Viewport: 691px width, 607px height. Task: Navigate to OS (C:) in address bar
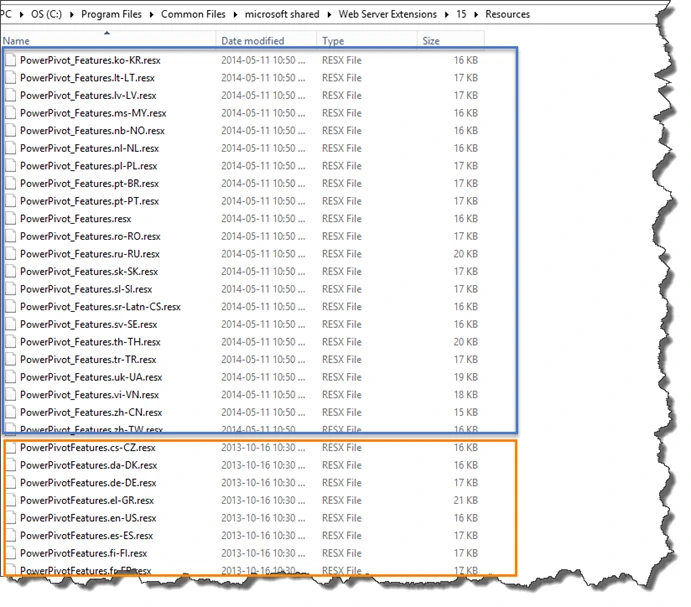tap(46, 15)
